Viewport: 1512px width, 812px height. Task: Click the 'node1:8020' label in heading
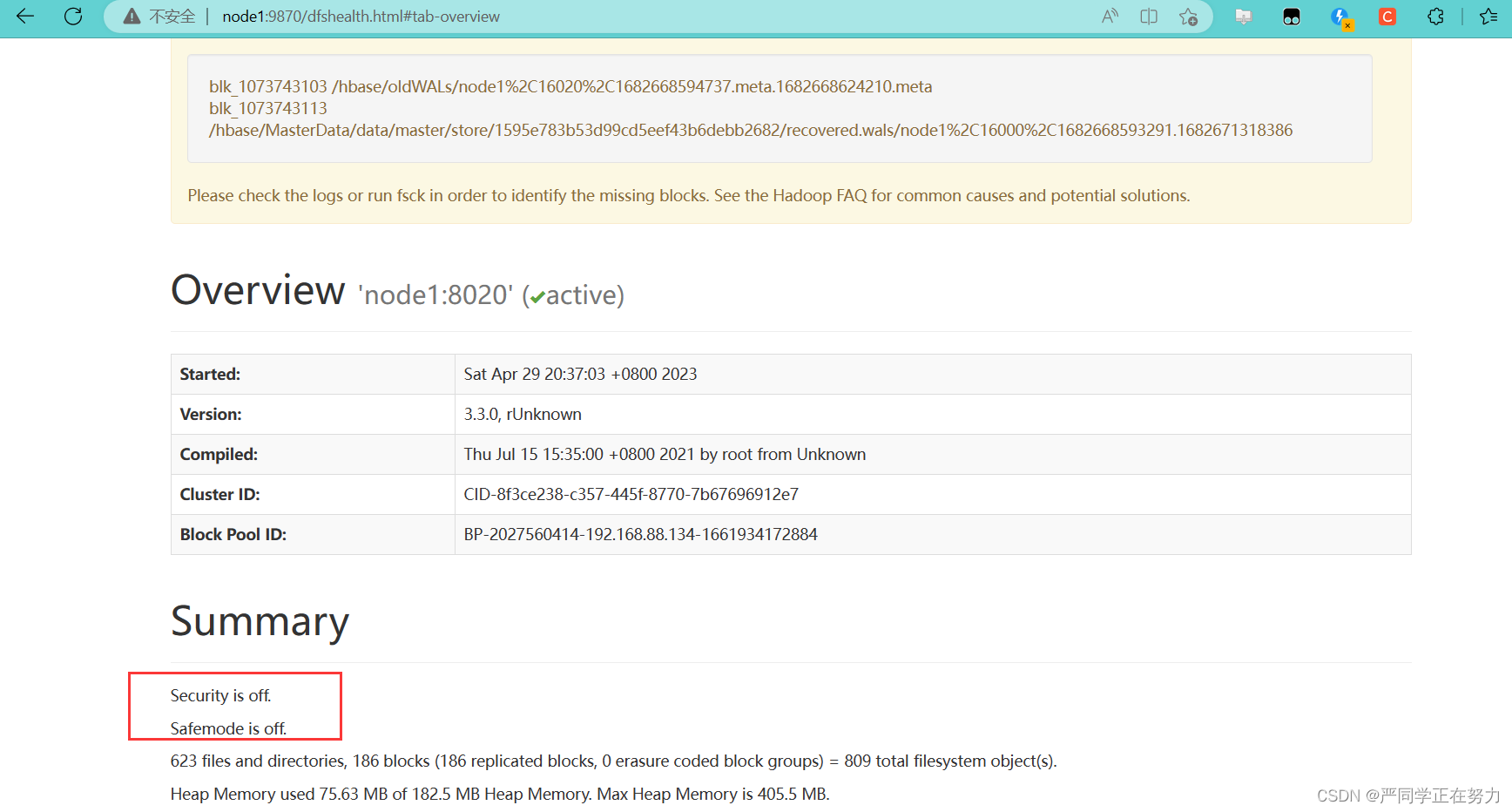[434, 294]
